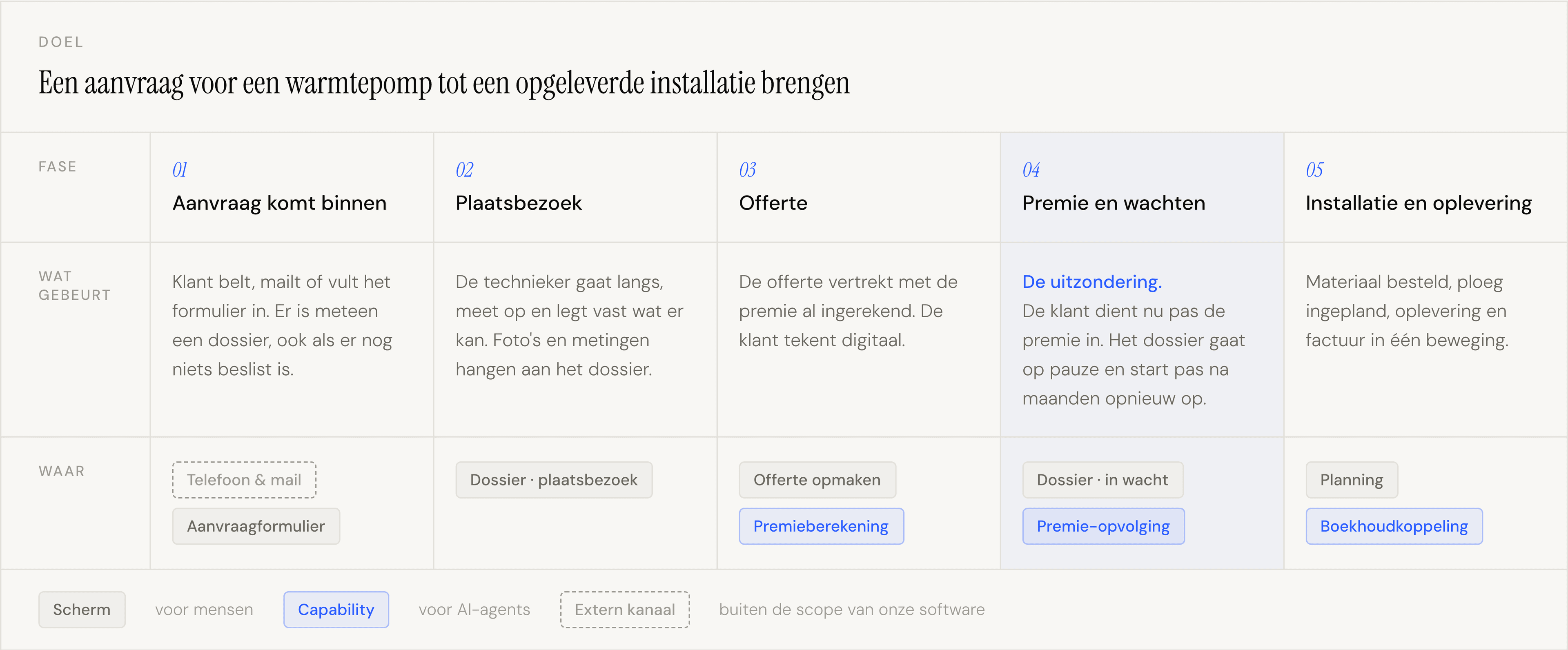Click the legend text voor AI-agents
The image size is (1568, 650).
pos(474,609)
